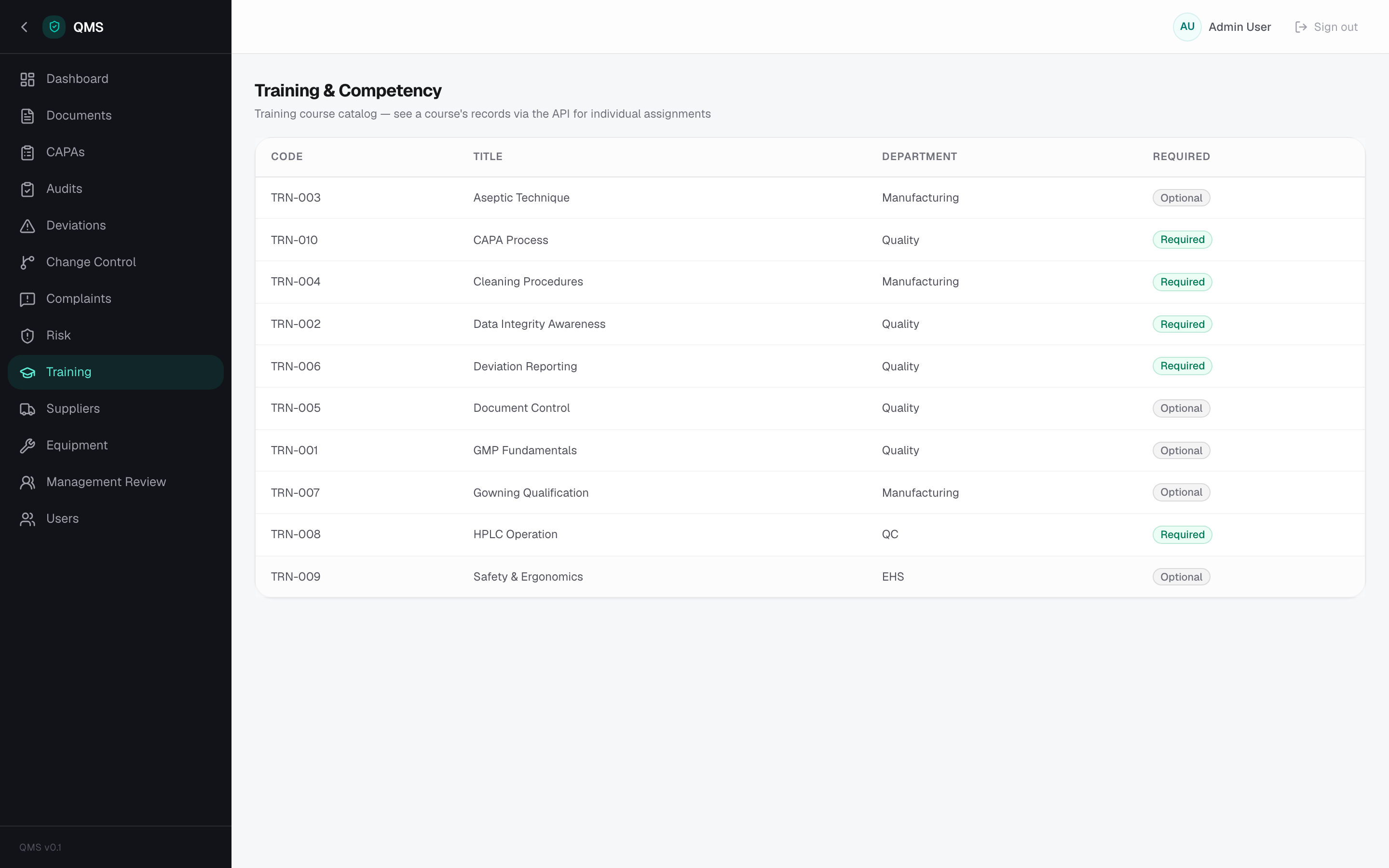1389x868 pixels.
Task: Click the HPLC Operation title
Action: pyautogui.click(x=515, y=534)
